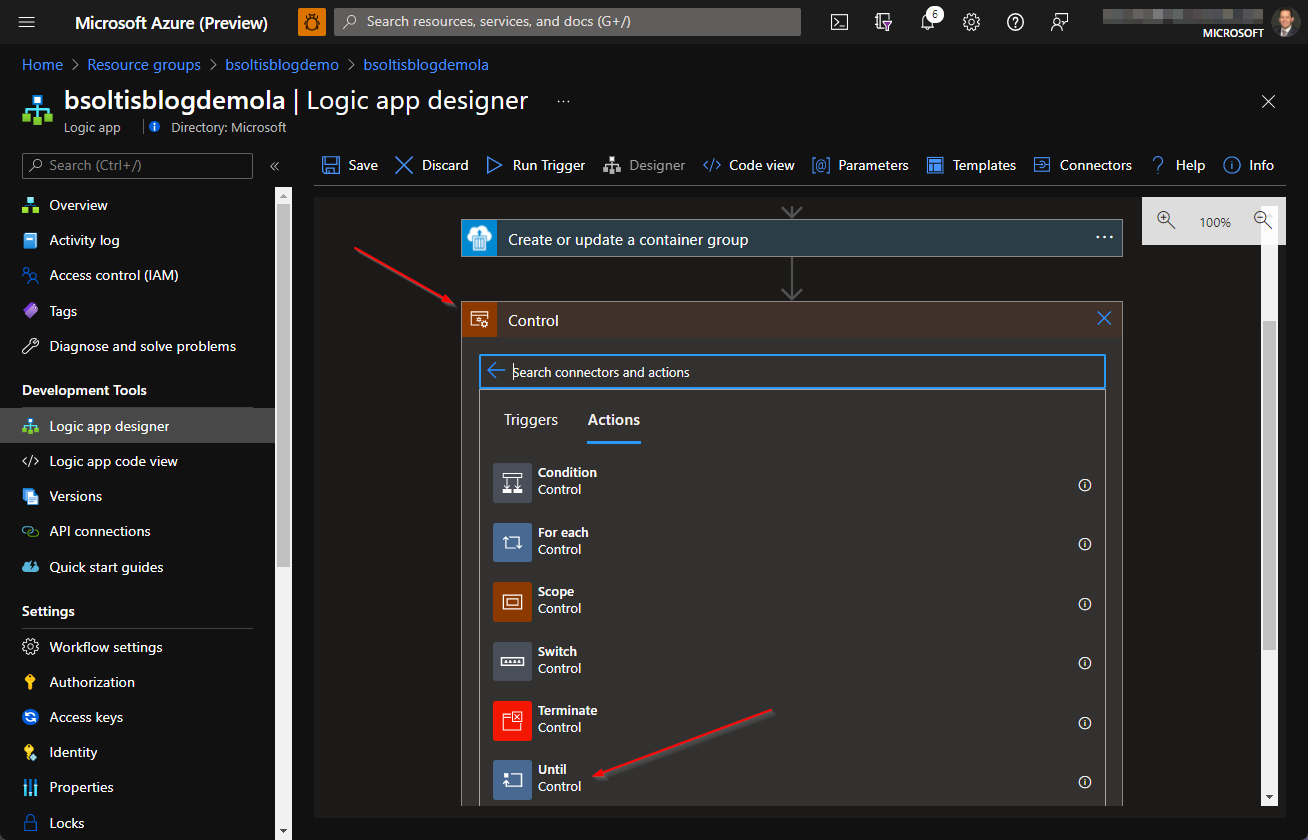Click the orange bug report icon

pos(312,22)
